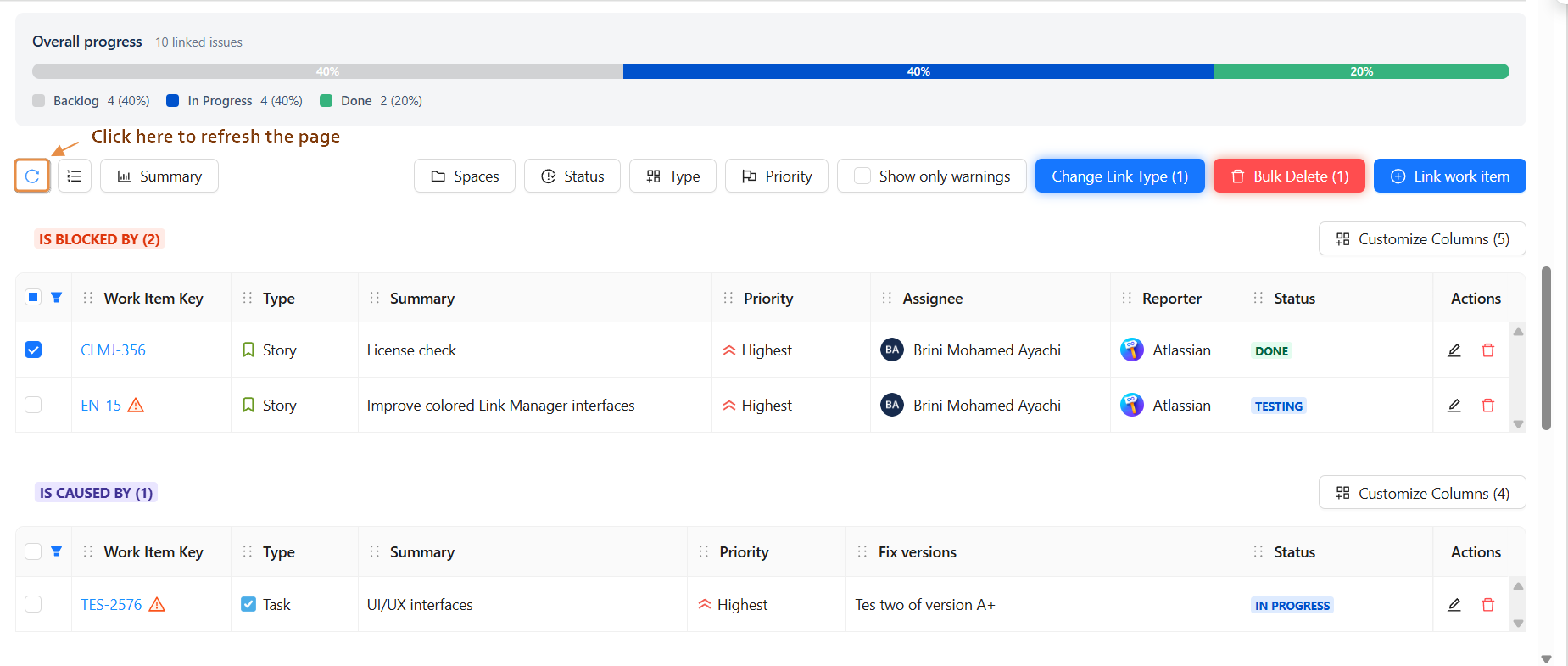This screenshot has width=1568, height=666.
Task: Click the Bulk Delete (1) button
Action: (x=1289, y=176)
